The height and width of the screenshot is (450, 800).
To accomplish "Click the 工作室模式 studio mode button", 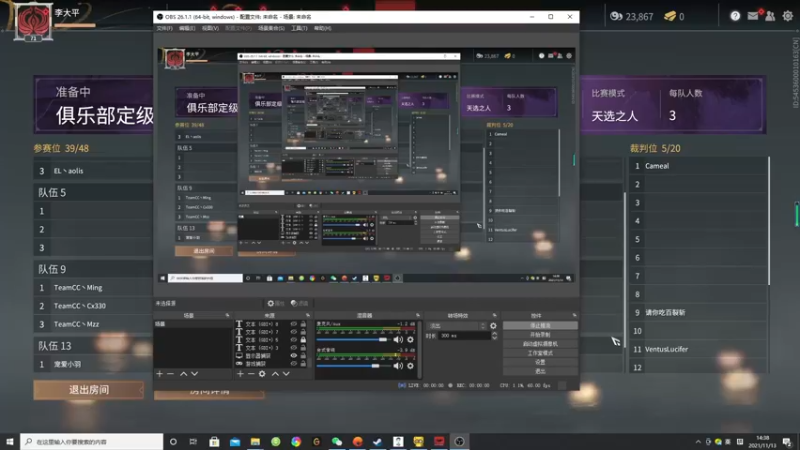I will click(x=540, y=353).
